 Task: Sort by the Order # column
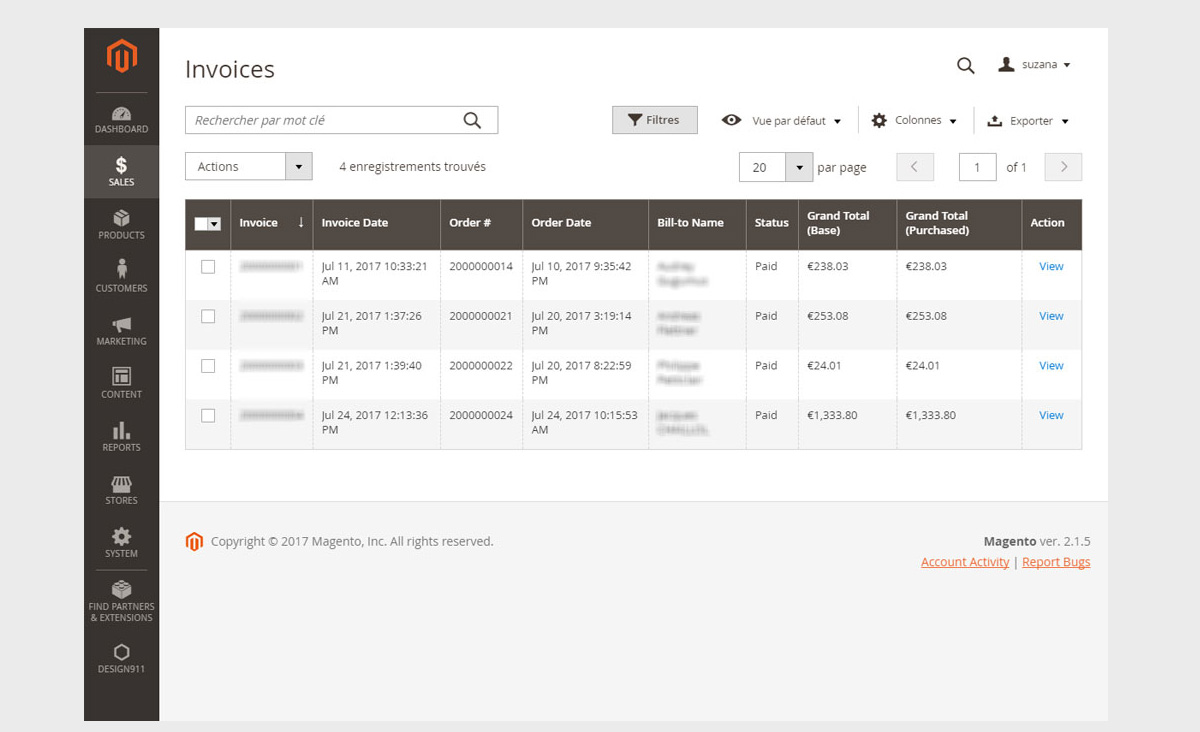(x=481, y=223)
